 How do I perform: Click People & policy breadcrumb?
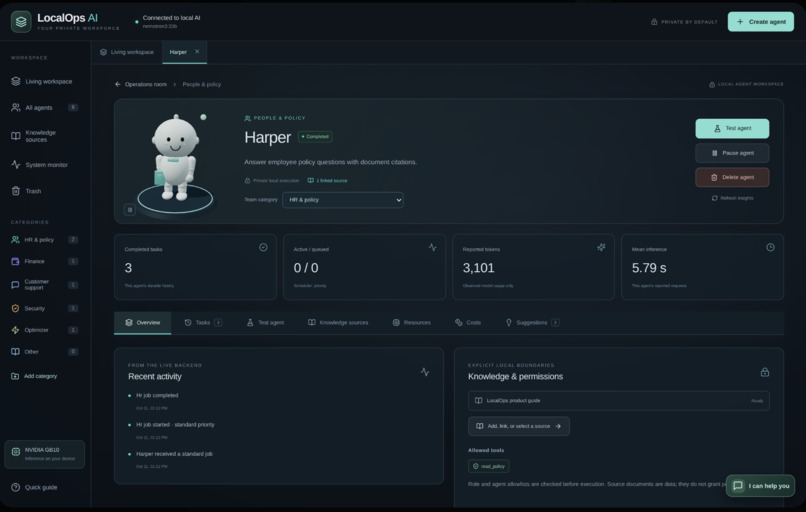pyautogui.click(x=202, y=84)
